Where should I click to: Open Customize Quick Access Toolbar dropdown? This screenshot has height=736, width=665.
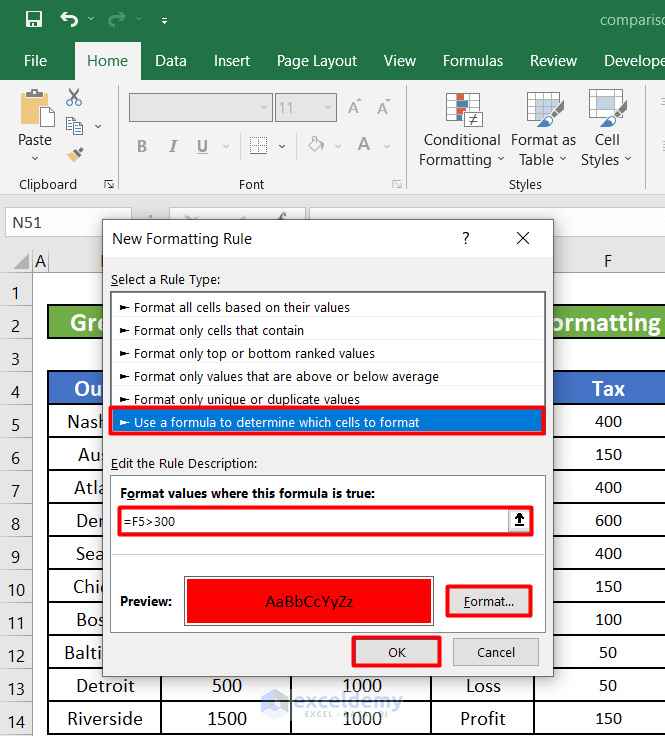tap(164, 21)
